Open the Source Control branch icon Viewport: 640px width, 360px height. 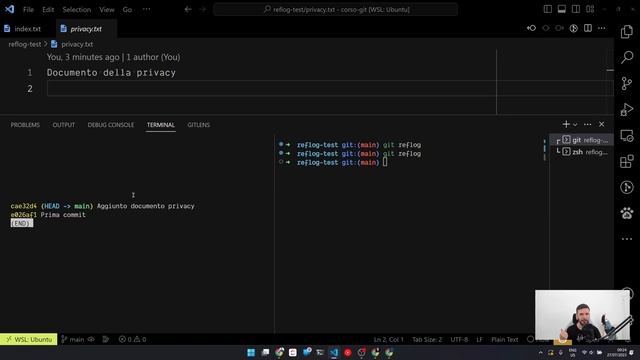click(x=627, y=83)
